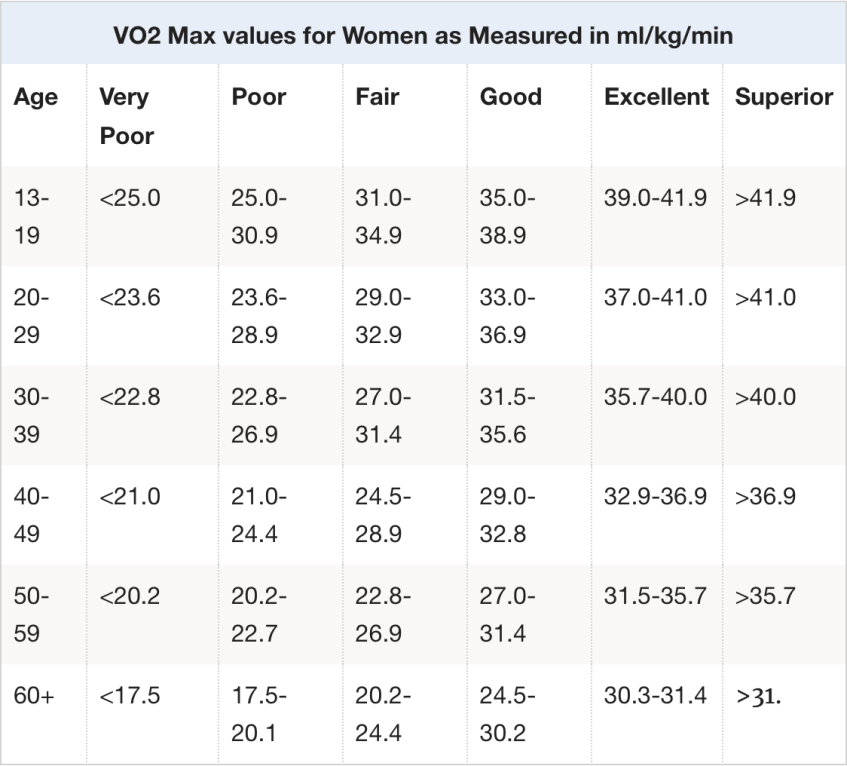
Task: Select the <17.5 Very Poor cell
Action: (130, 696)
